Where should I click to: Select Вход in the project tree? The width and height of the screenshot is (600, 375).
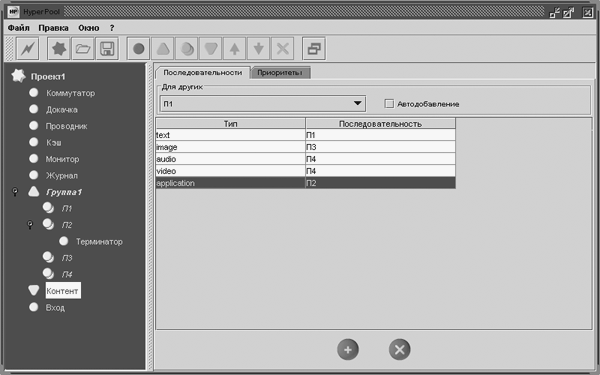[55, 308]
